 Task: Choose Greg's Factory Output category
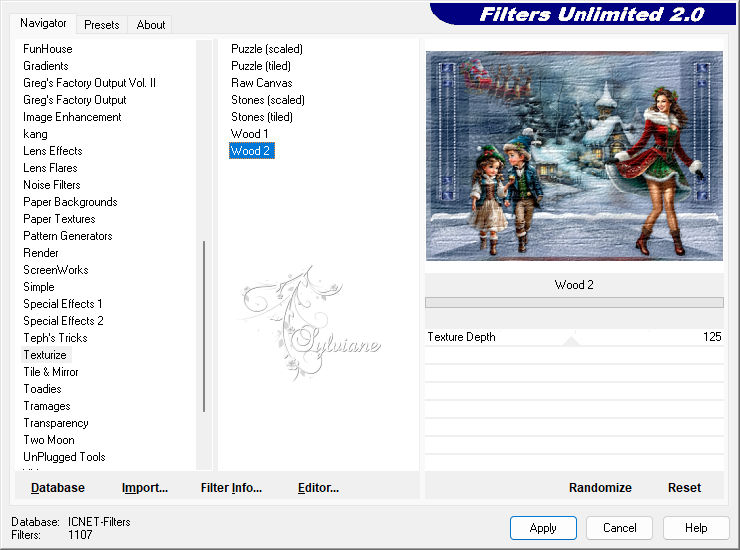(x=75, y=100)
